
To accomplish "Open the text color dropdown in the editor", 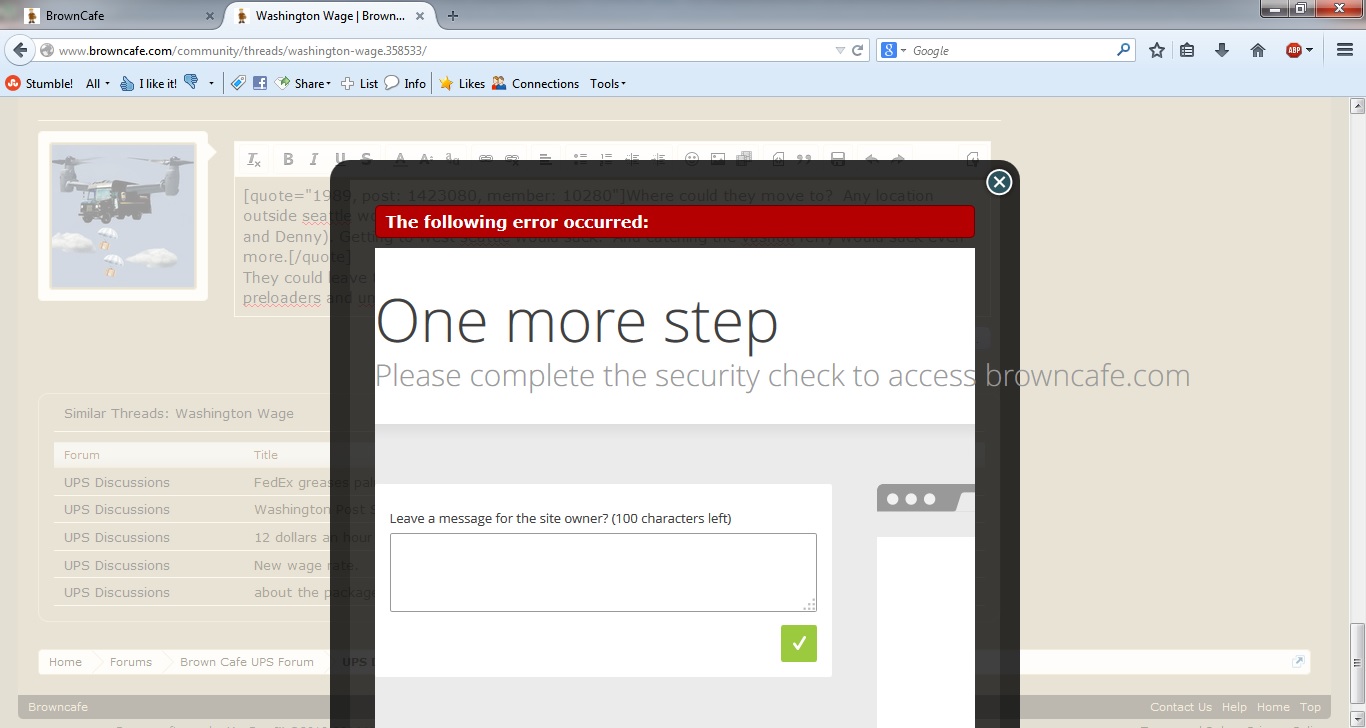I will click(x=400, y=159).
